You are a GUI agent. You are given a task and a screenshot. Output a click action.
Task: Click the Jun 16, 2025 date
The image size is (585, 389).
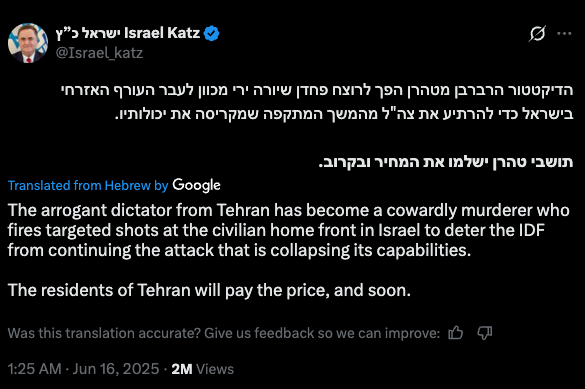116,369
